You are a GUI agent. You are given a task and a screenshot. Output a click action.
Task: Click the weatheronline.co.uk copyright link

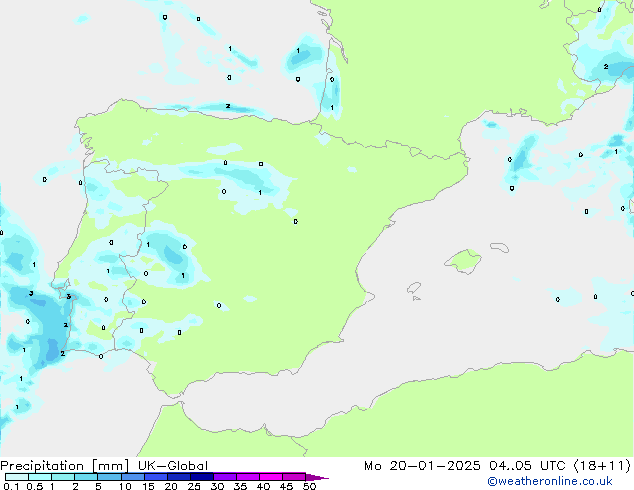pos(550,481)
